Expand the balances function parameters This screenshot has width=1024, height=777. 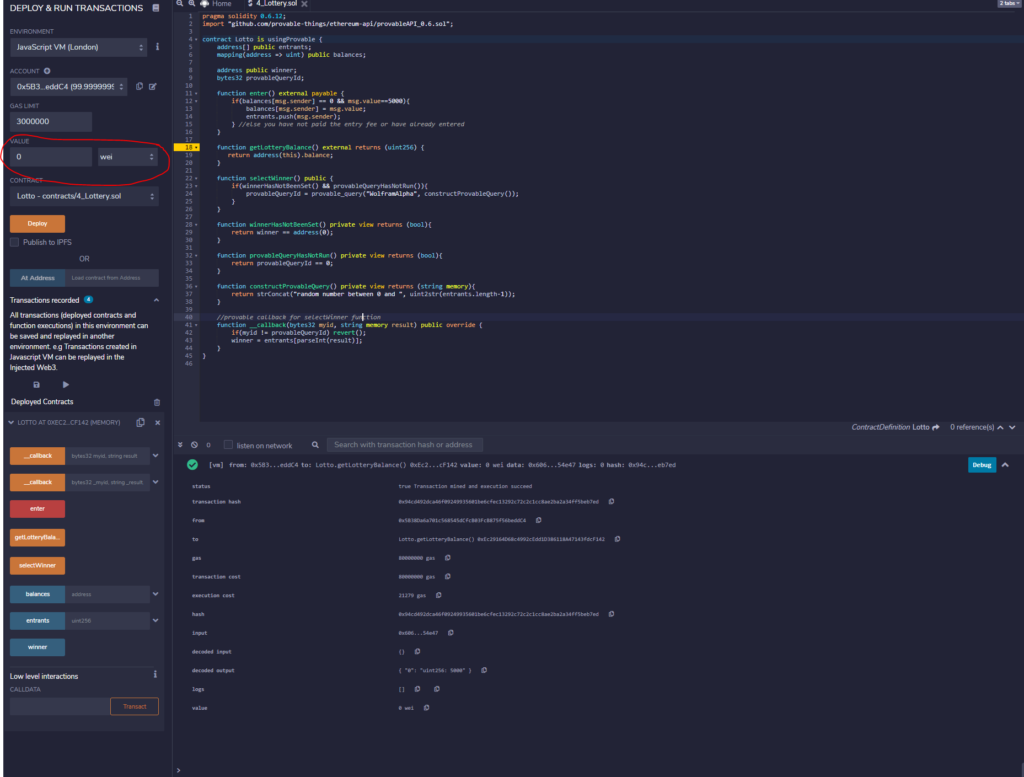(x=155, y=594)
